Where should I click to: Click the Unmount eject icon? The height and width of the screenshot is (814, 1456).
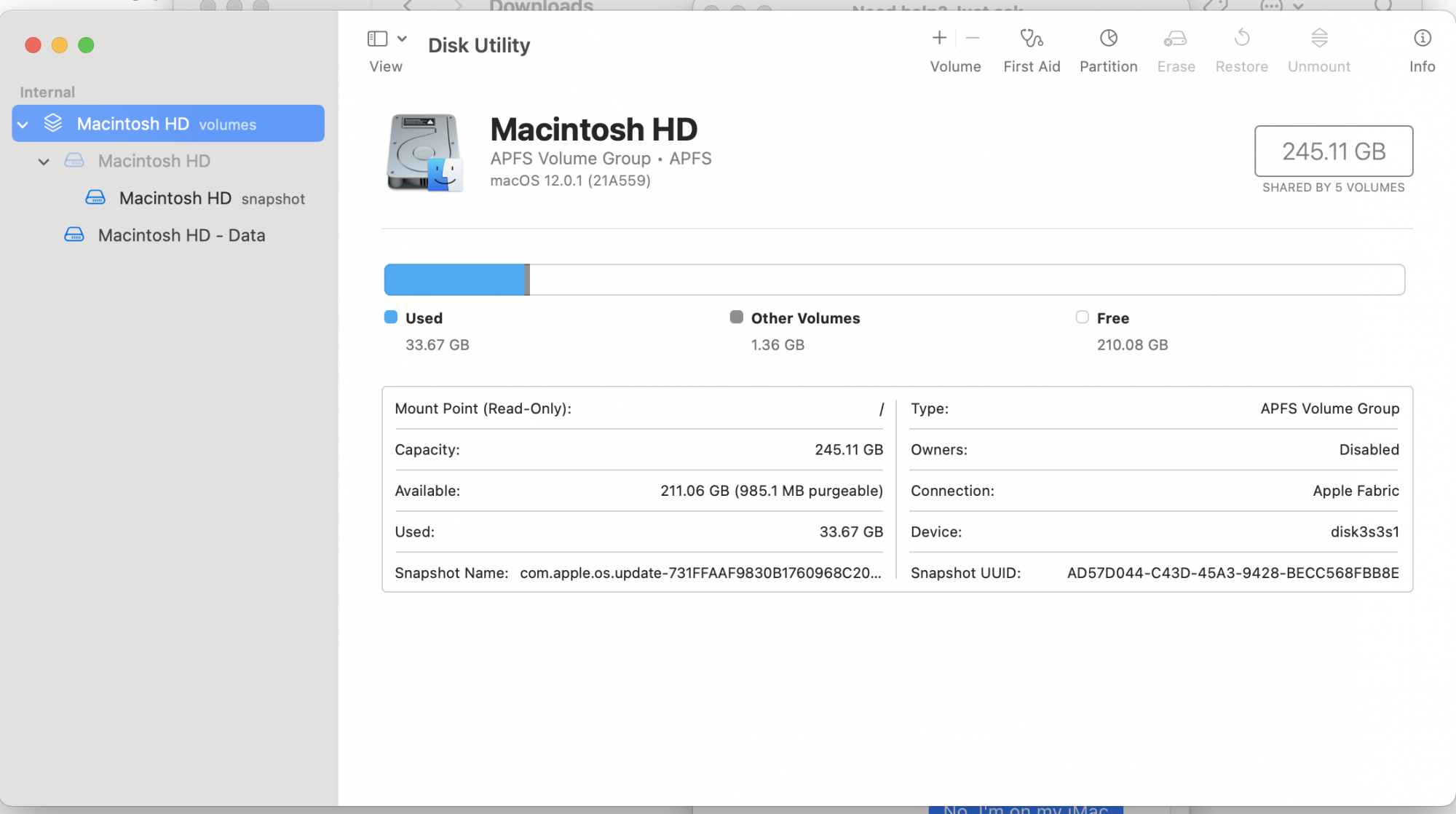coord(1318,38)
